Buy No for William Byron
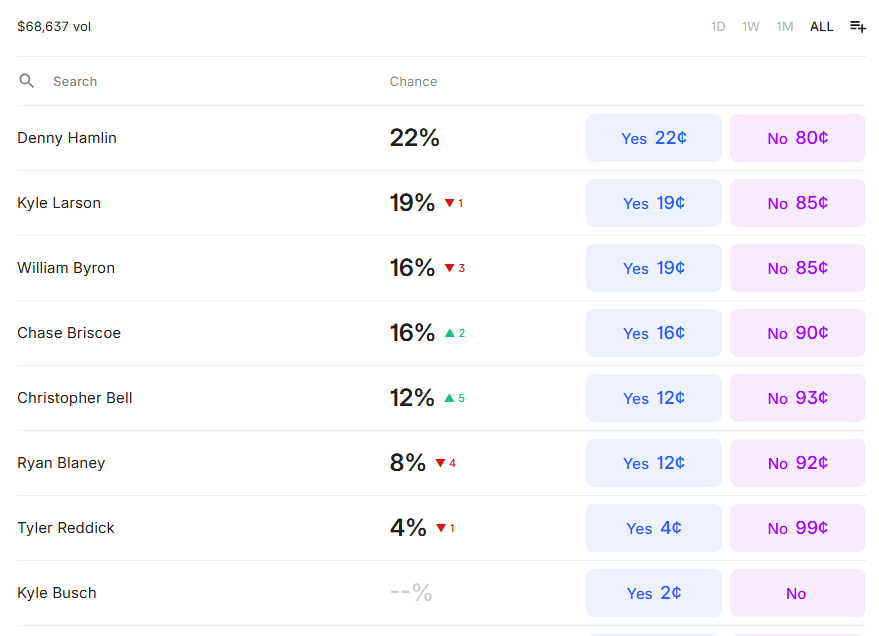 [797, 268]
